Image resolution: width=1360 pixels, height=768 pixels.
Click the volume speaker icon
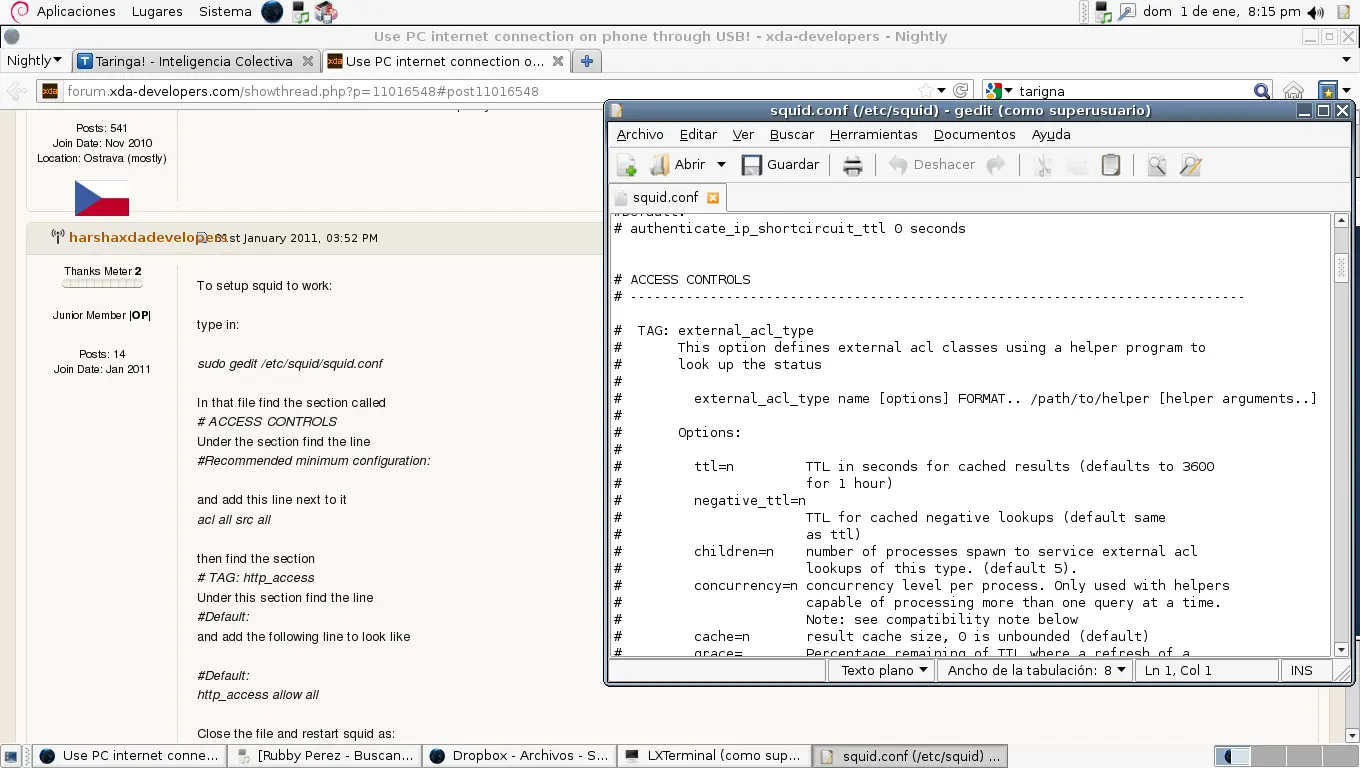[1315, 12]
